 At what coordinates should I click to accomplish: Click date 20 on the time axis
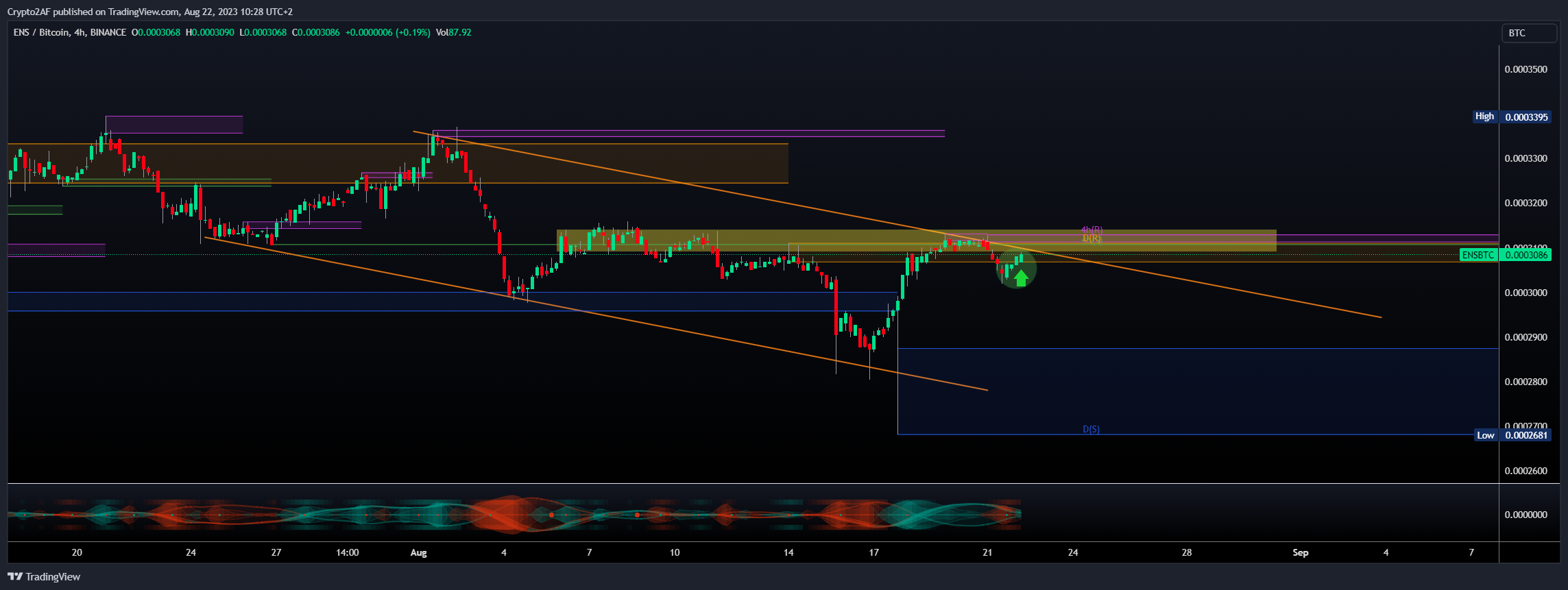[x=77, y=552]
